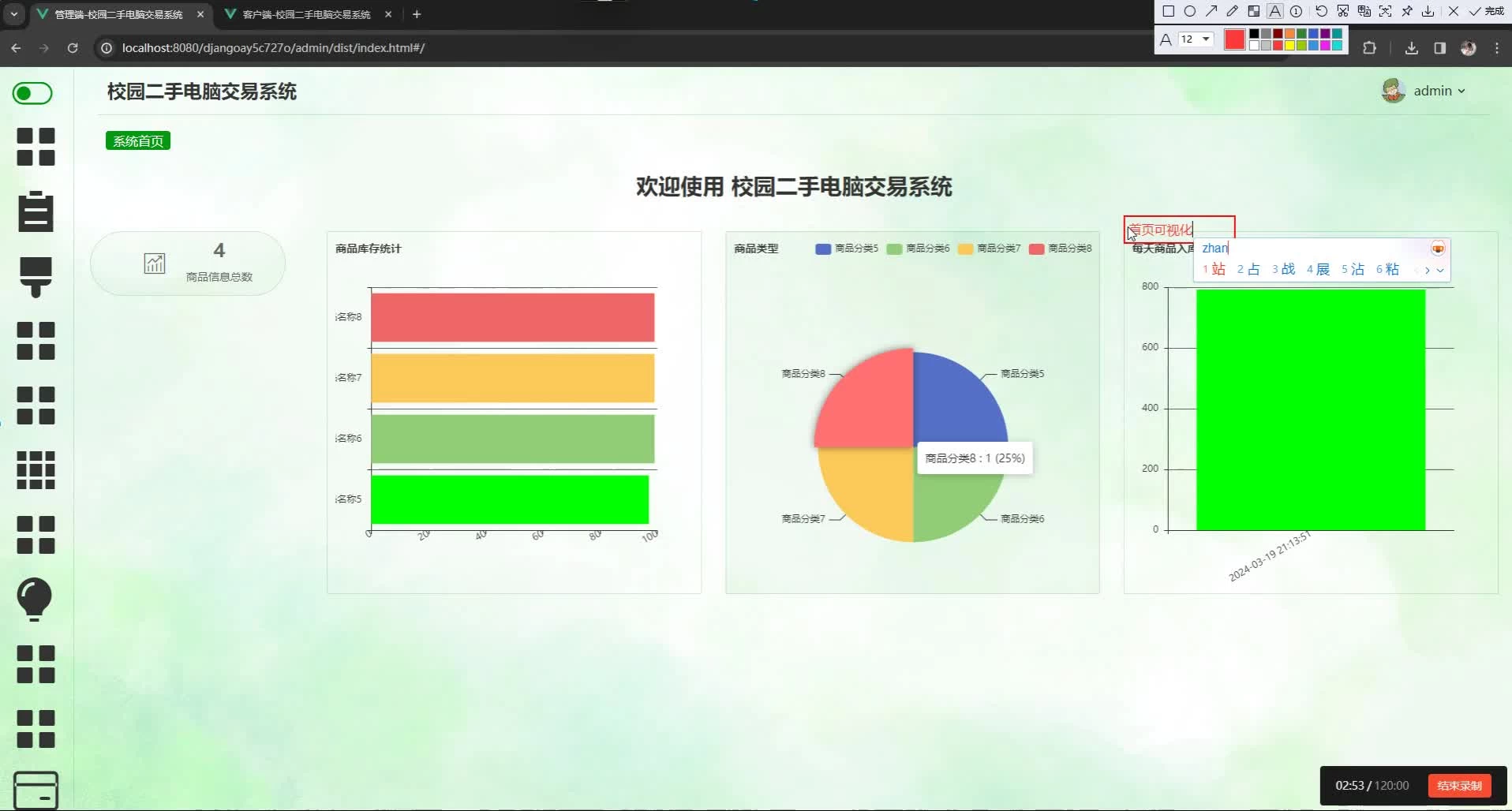Expand the IME candidate list chevron
This screenshot has height=811, width=1512.
(x=1440, y=270)
